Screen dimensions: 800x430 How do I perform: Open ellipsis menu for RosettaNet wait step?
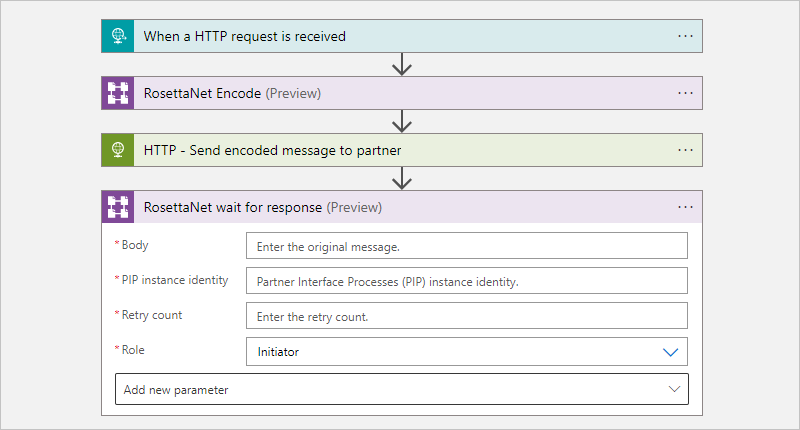pyautogui.click(x=685, y=207)
